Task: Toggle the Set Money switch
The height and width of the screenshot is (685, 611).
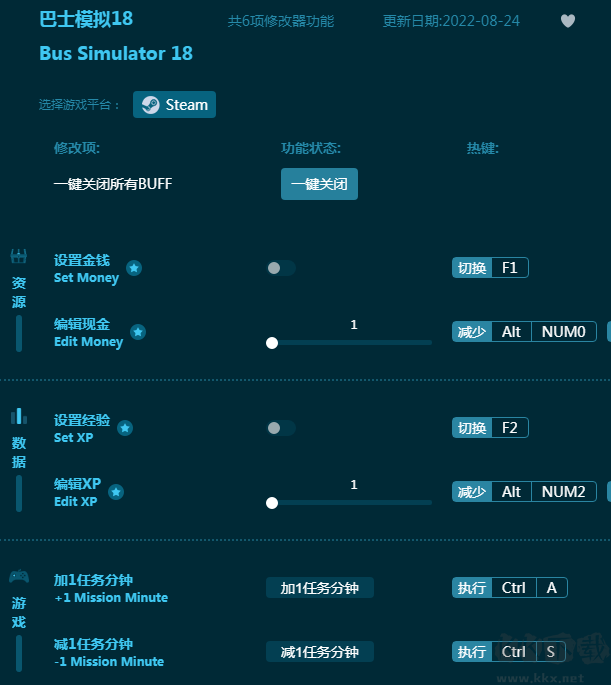Action: point(281,268)
